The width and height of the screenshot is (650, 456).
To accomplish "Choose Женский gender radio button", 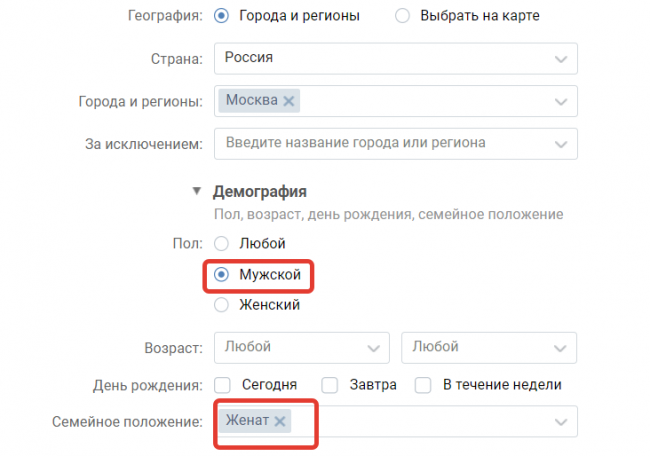I will [222, 305].
